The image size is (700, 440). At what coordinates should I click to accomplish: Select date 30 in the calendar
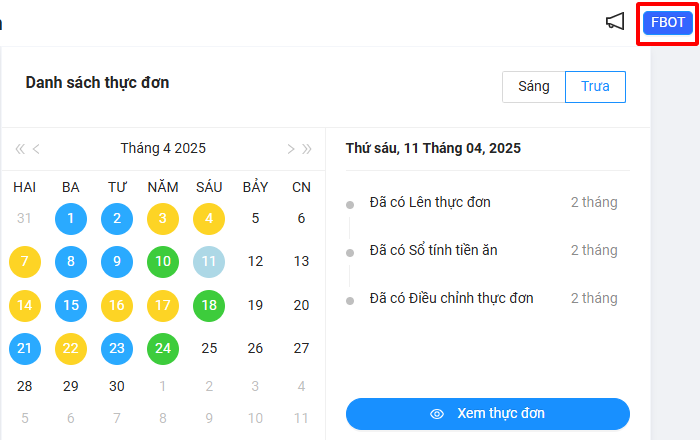[117, 386]
